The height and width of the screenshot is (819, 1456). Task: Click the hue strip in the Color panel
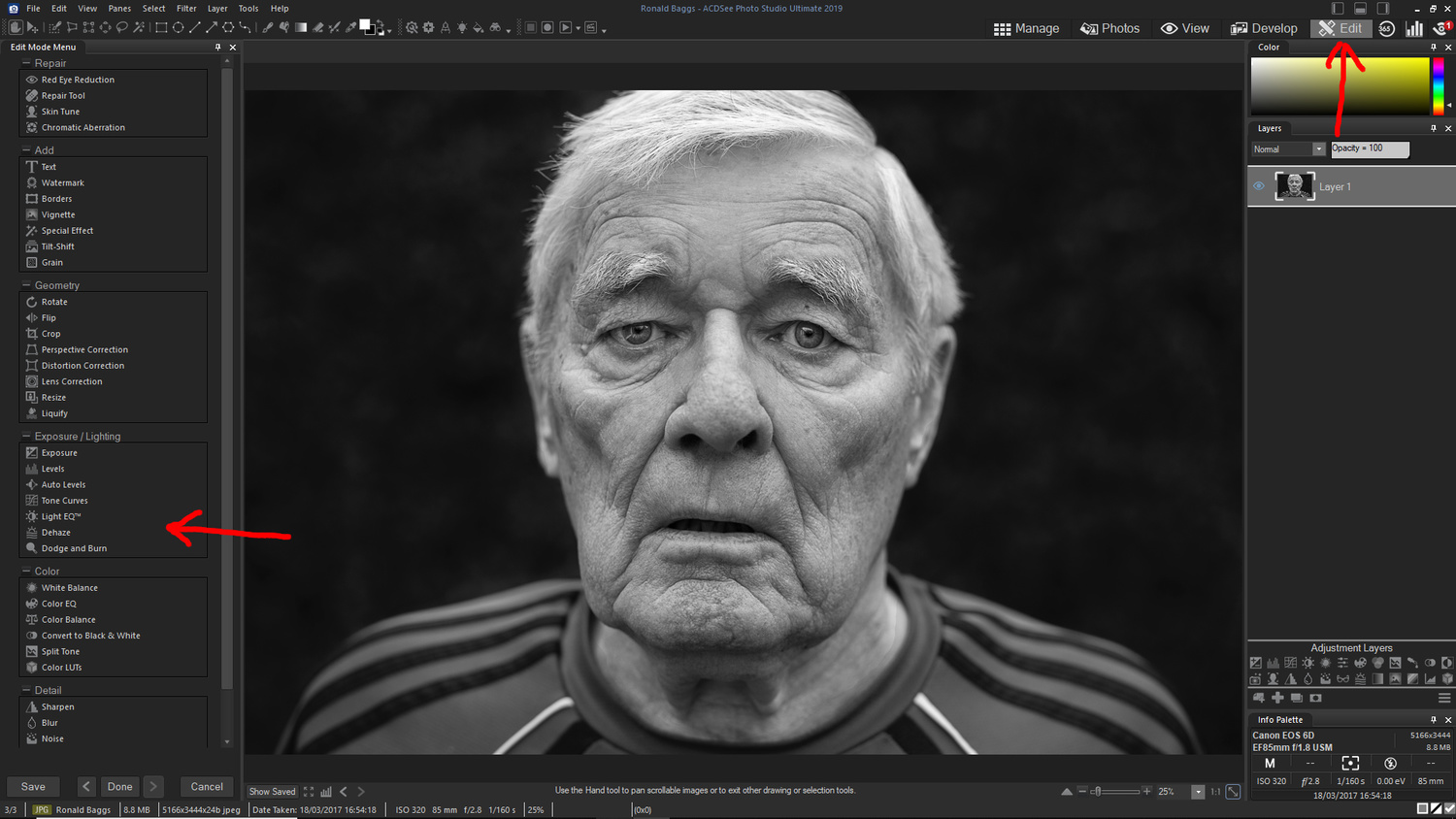pyautogui.click(x=1438, y=85)
